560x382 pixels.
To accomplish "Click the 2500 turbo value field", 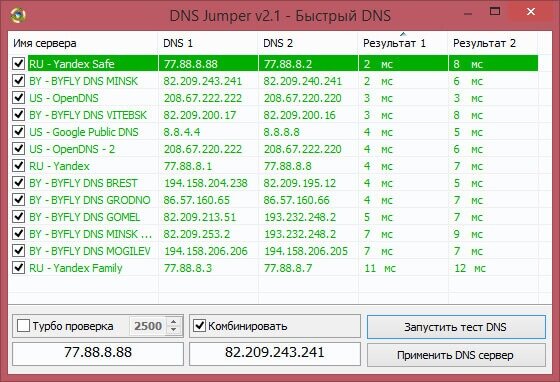I will pyautogui.click(x=148, y=326).
